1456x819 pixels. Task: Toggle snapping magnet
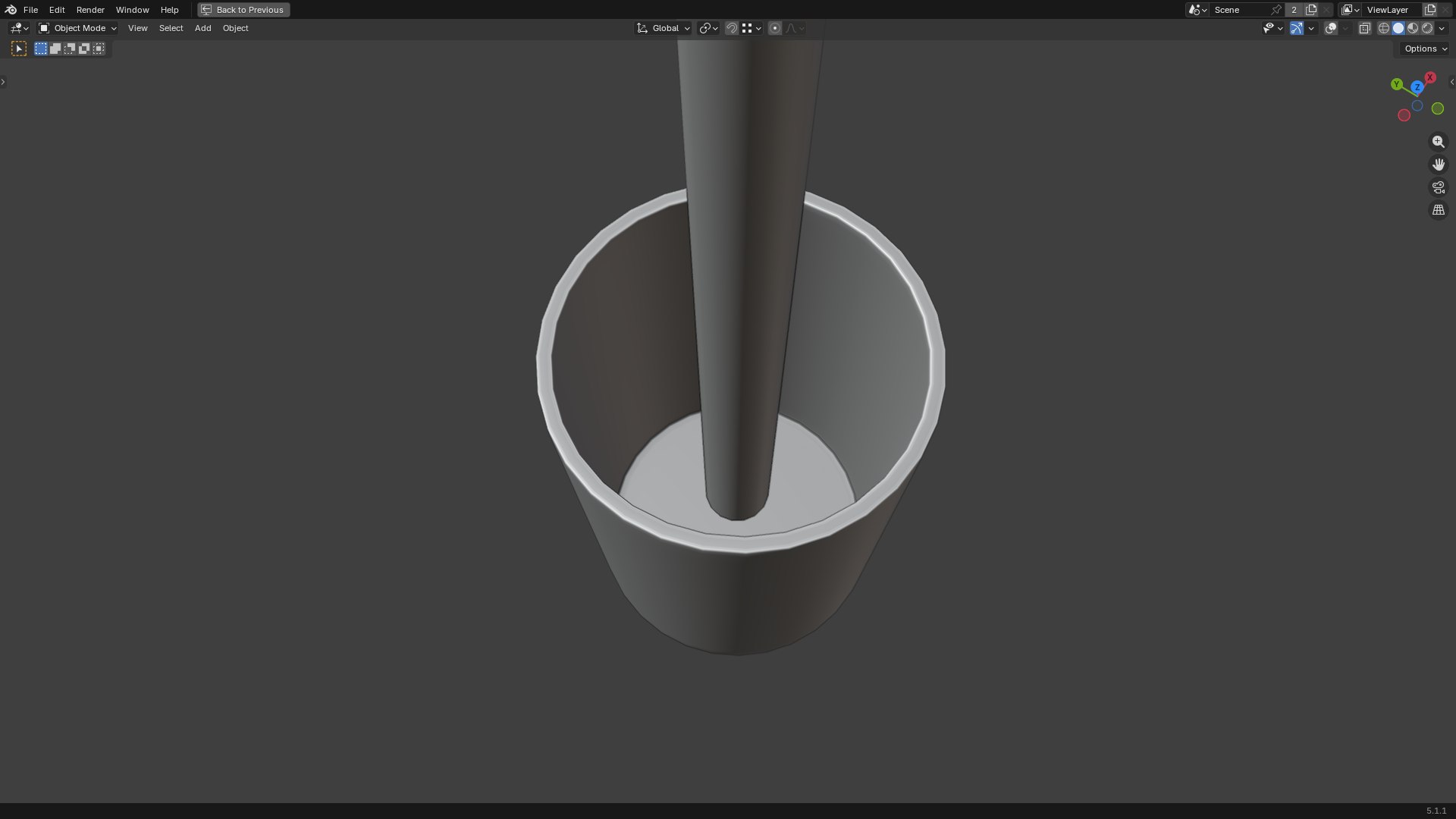pos(732,28)
